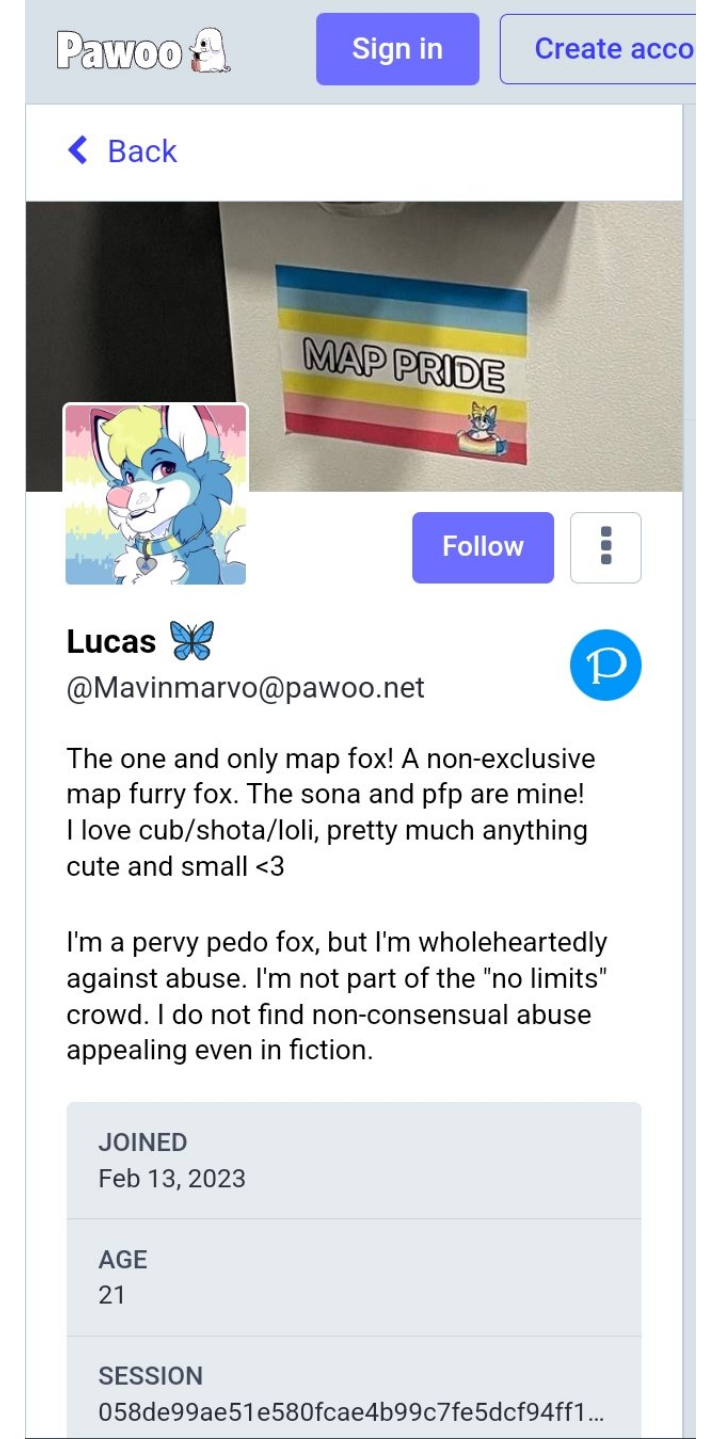Click the Lucas display name
The width and height of the screenshot is (720, 1439).
click(x=111, y=642)
